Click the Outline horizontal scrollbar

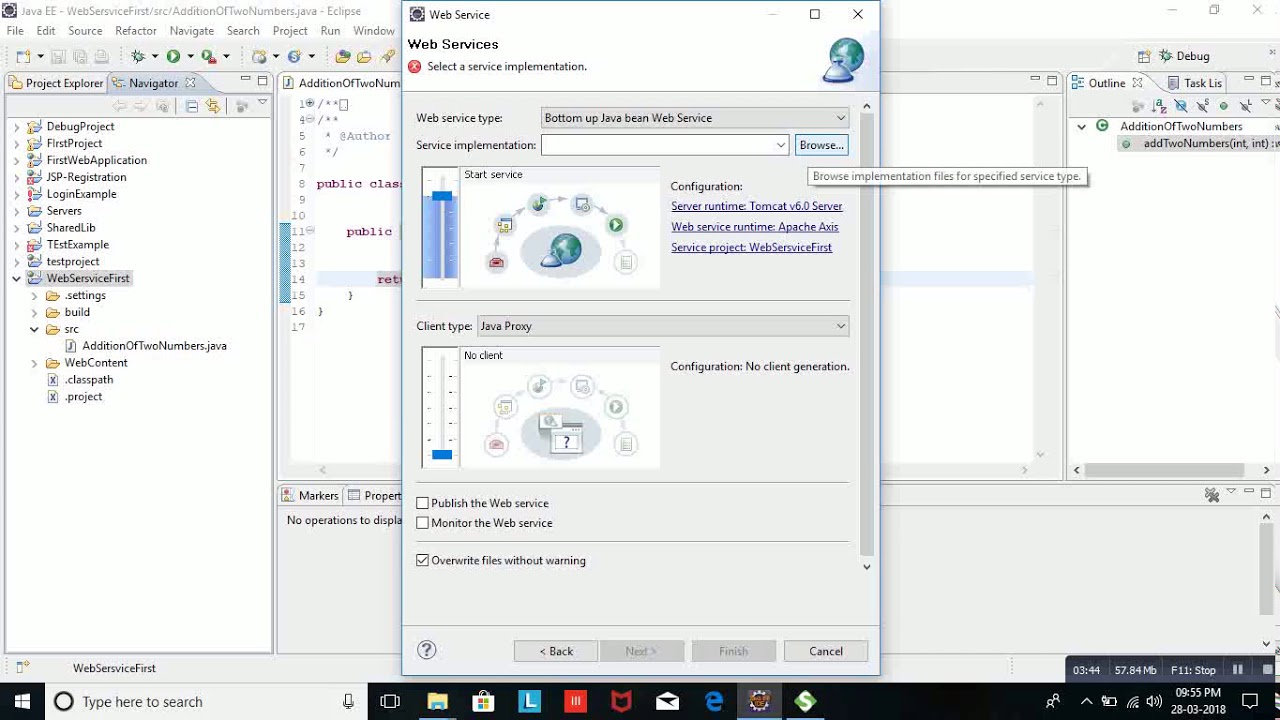(1171, 470)
